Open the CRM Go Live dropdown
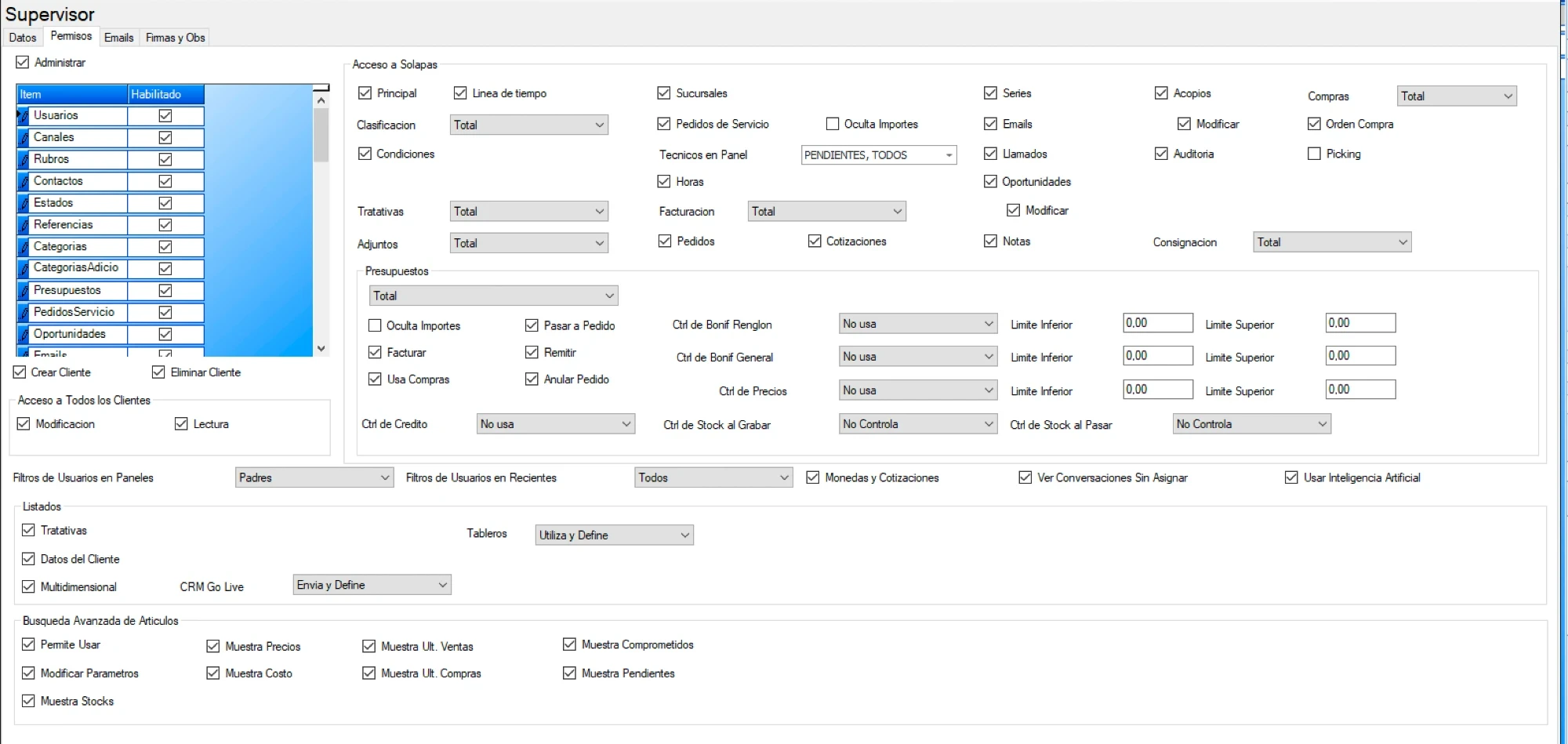 click(372, 585)
